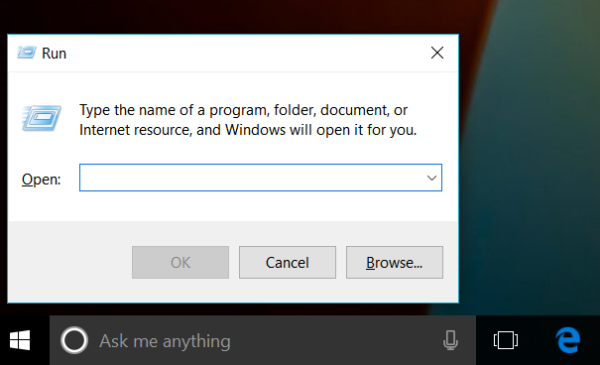Expand the Open combo box dropdown arrow
The image size is (600, 365).
coord(432,178)
